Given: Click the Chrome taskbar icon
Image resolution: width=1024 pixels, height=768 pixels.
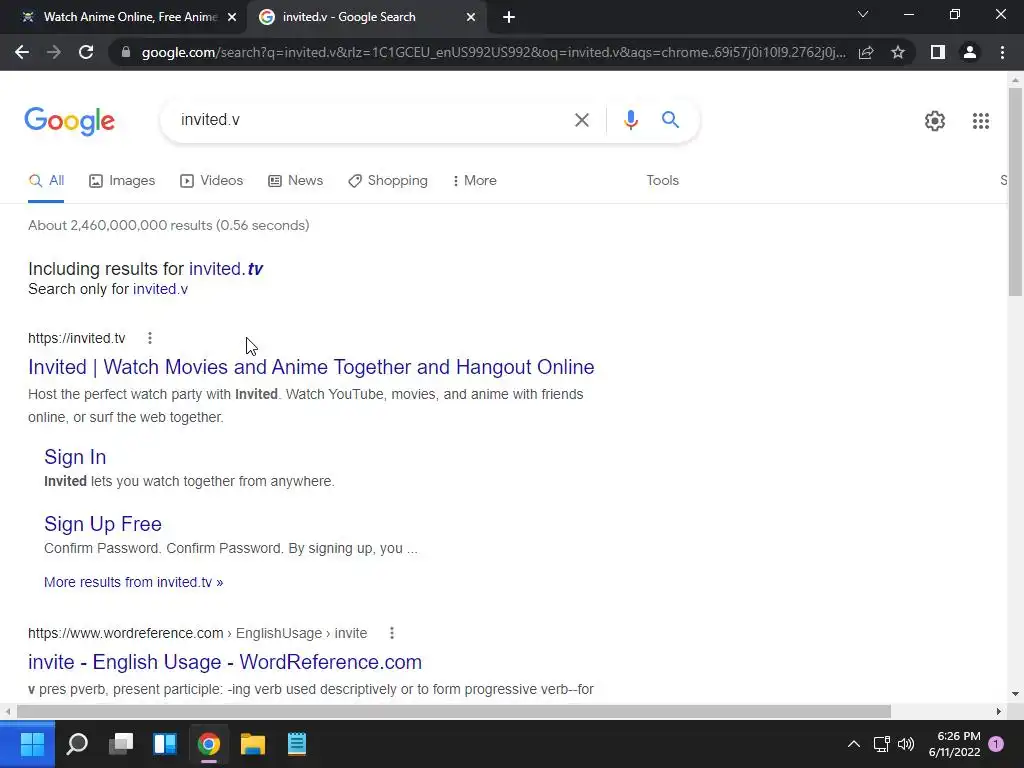Looking at the screenshot, I should (209, 744).
